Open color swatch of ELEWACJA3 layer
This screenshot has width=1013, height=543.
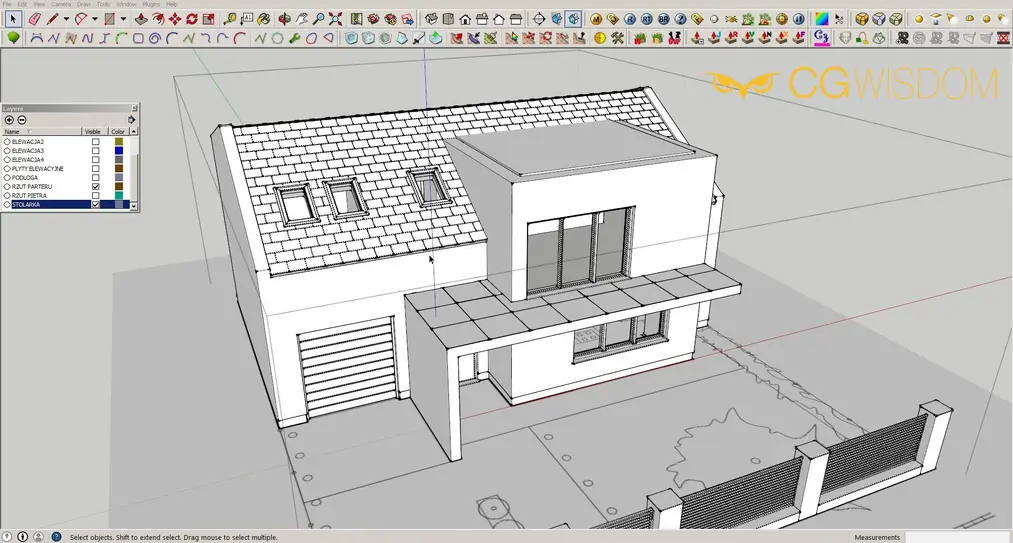click(119, 151)
